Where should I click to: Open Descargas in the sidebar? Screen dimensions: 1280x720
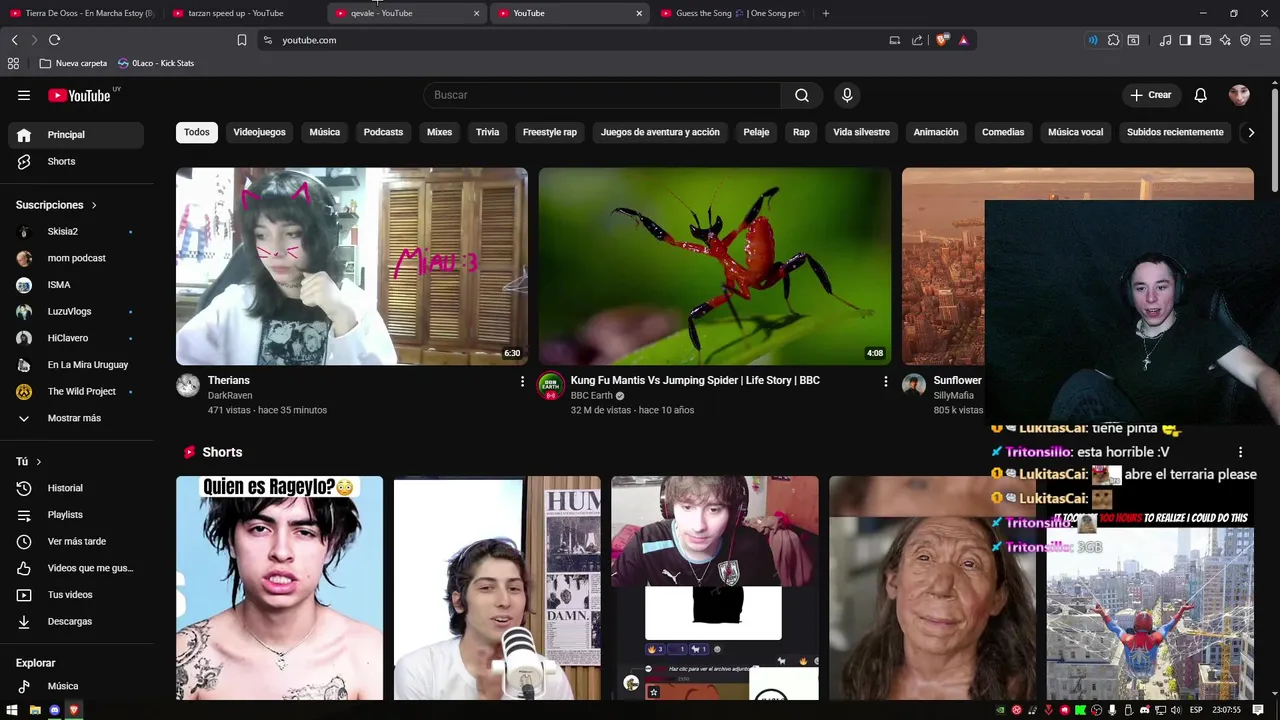point(76,621)
